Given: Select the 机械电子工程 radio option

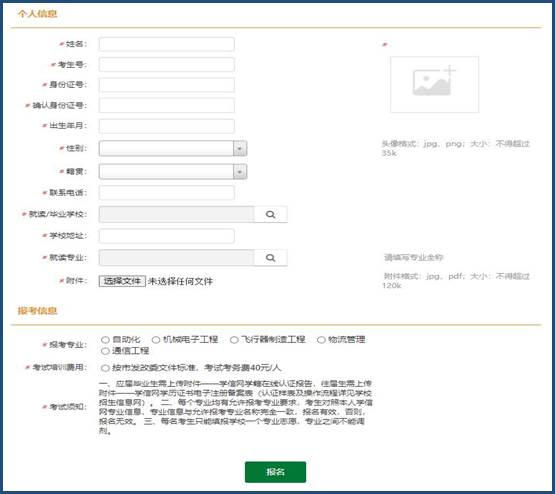Looking at the screenshot, I should [156, 340].
